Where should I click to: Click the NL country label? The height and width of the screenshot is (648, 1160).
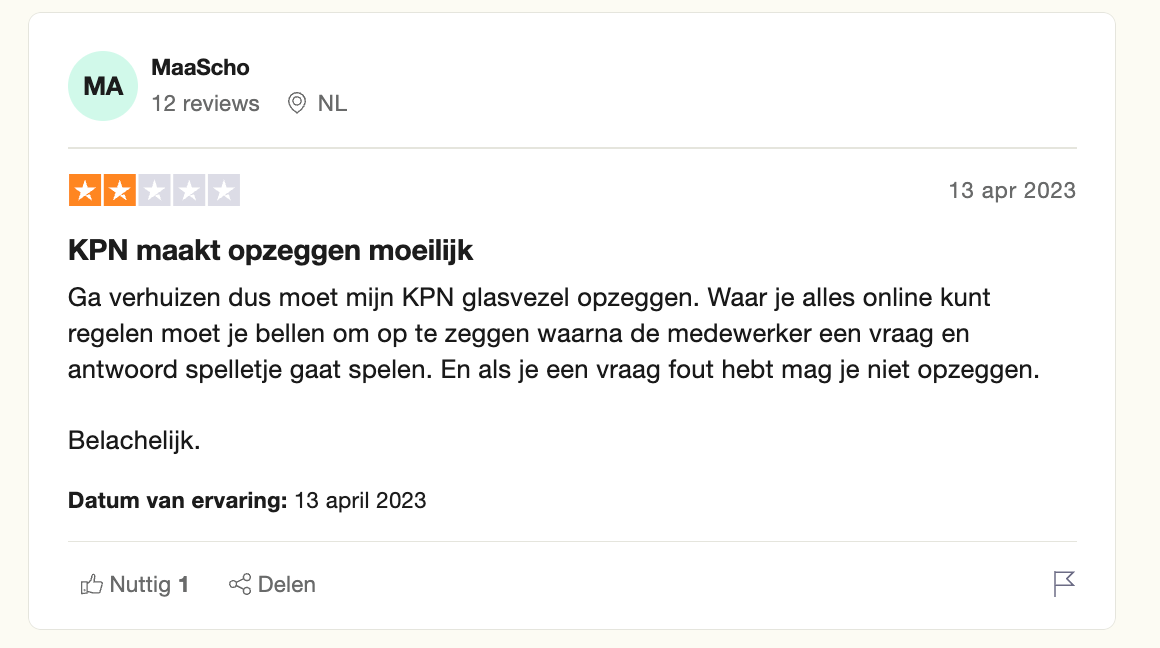332,104
